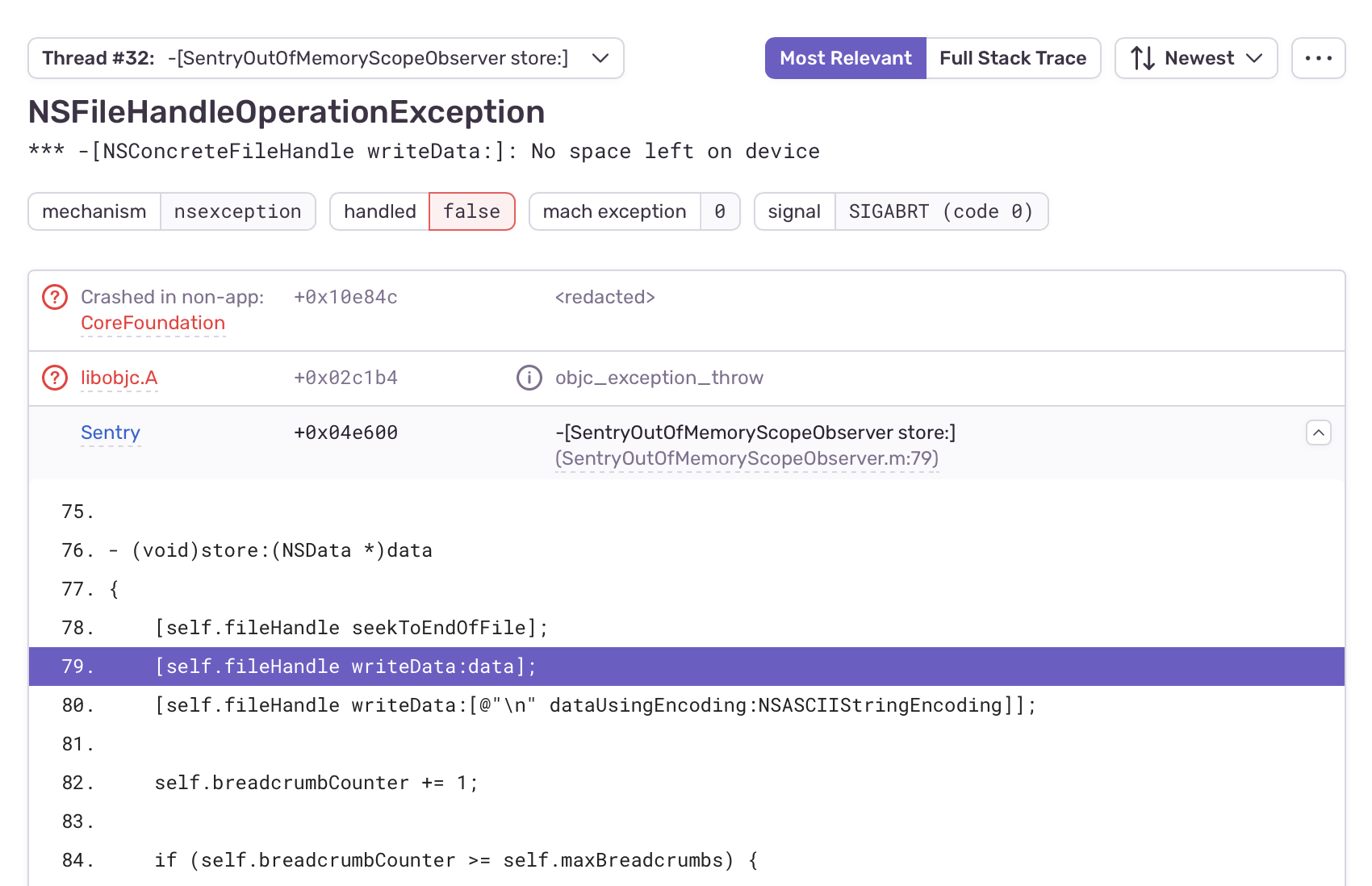Open the Thread #32 selector dropdown

pyautogui.click(x=326, y=58)
